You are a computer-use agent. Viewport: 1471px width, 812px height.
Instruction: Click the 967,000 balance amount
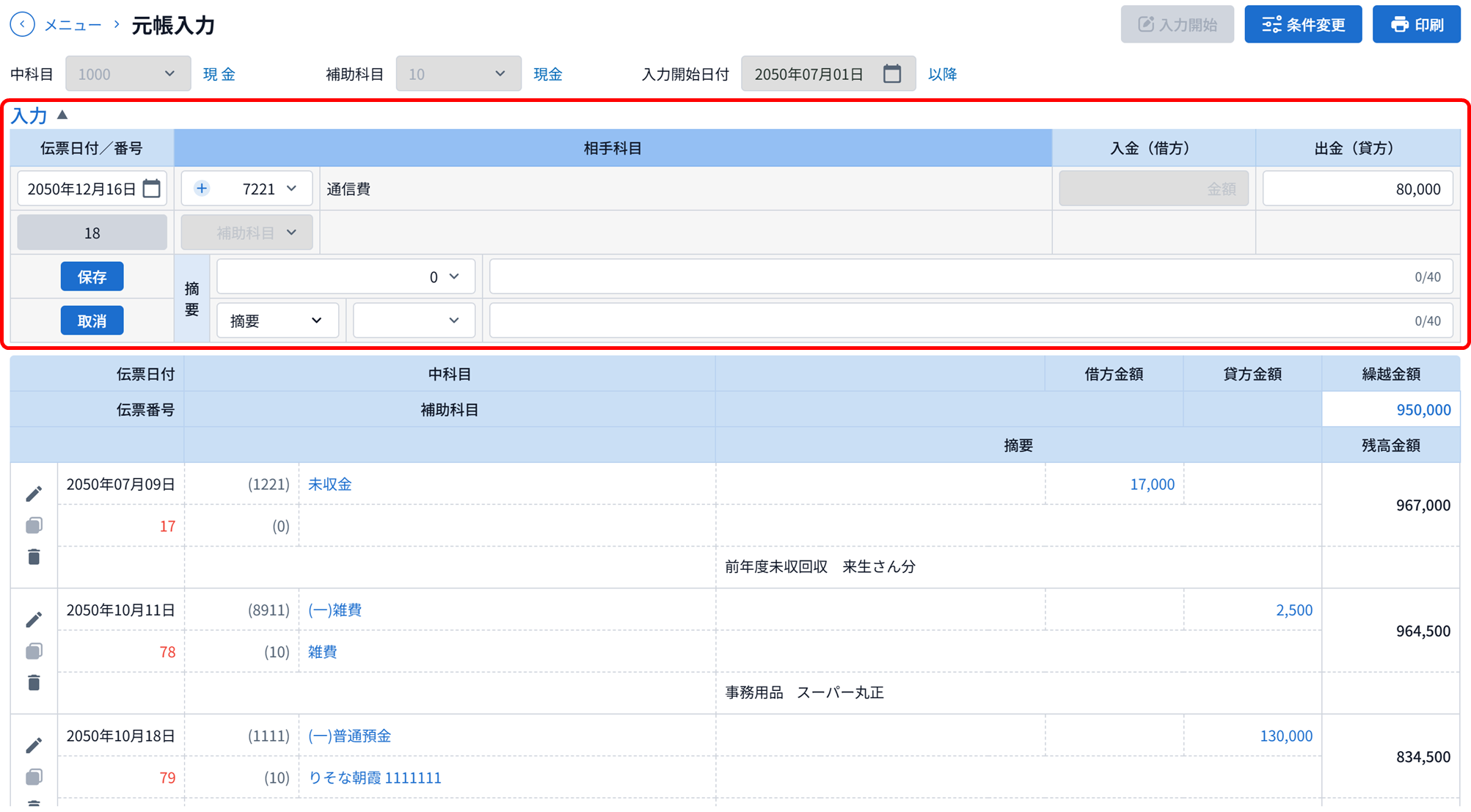[x=1423, y=505]
